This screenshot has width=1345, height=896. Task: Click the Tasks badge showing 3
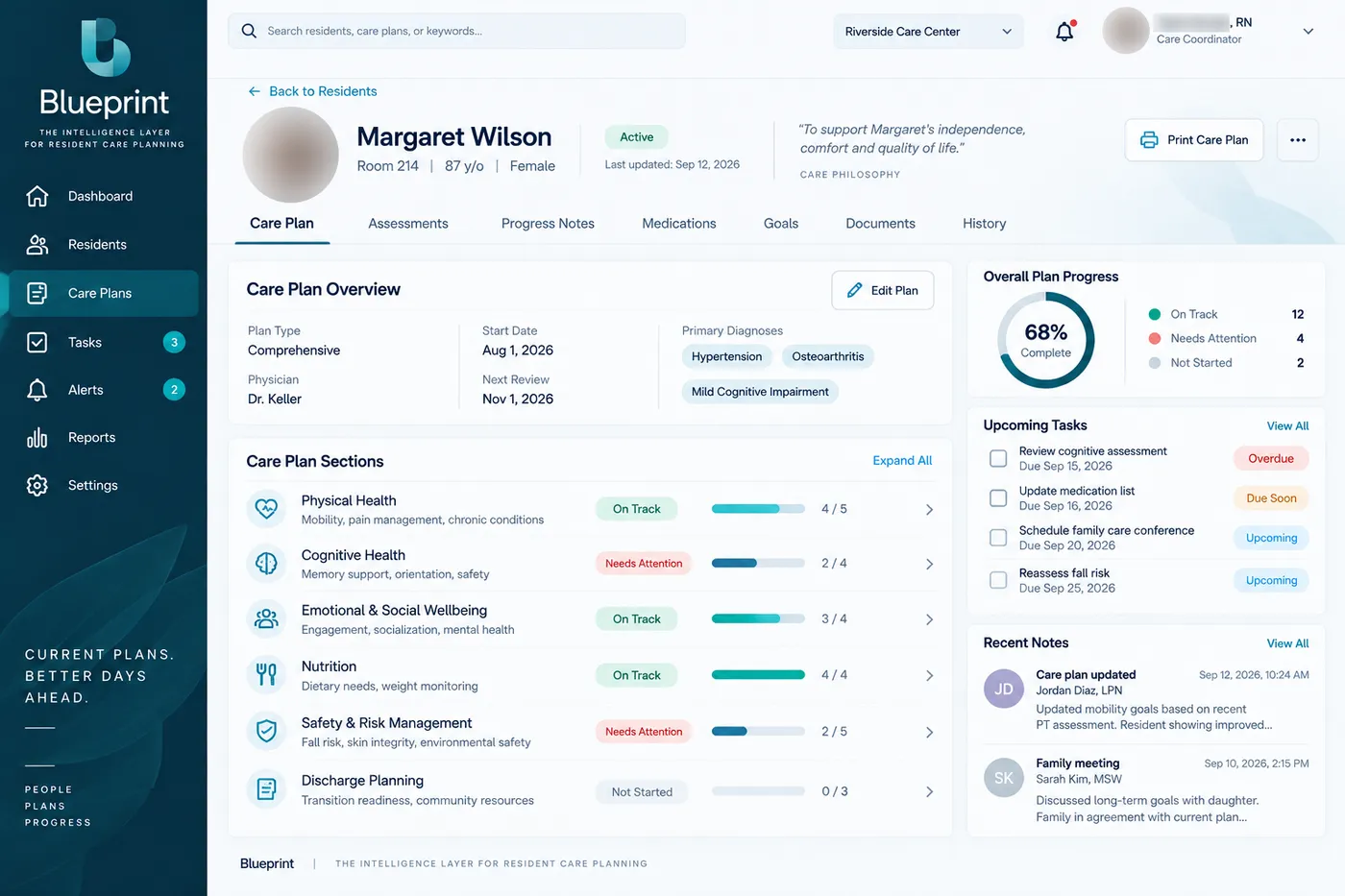pyautogui.click(x=174, y=342)
